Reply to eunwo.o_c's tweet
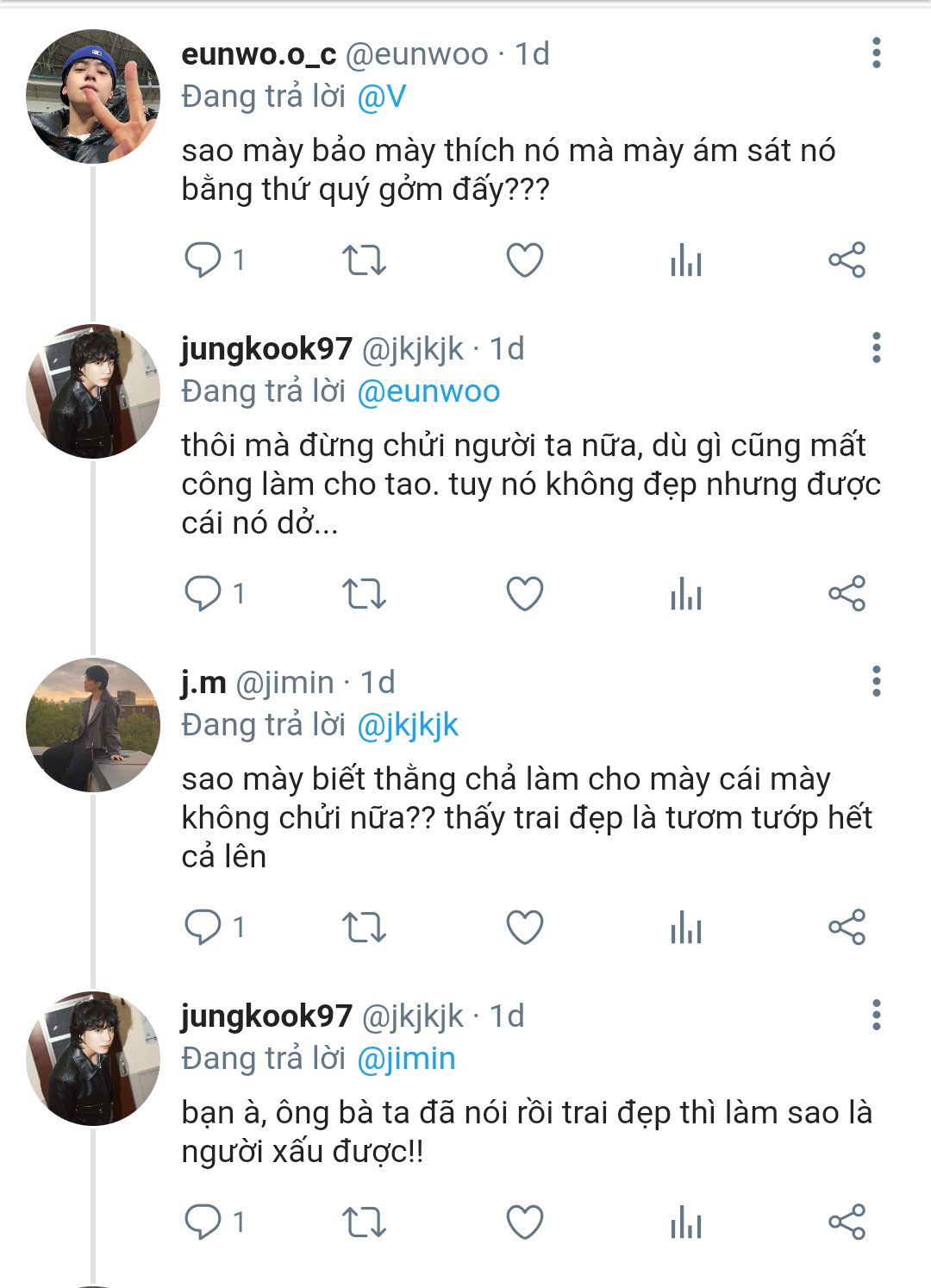The image size is (931, 1288). [203, 259]
